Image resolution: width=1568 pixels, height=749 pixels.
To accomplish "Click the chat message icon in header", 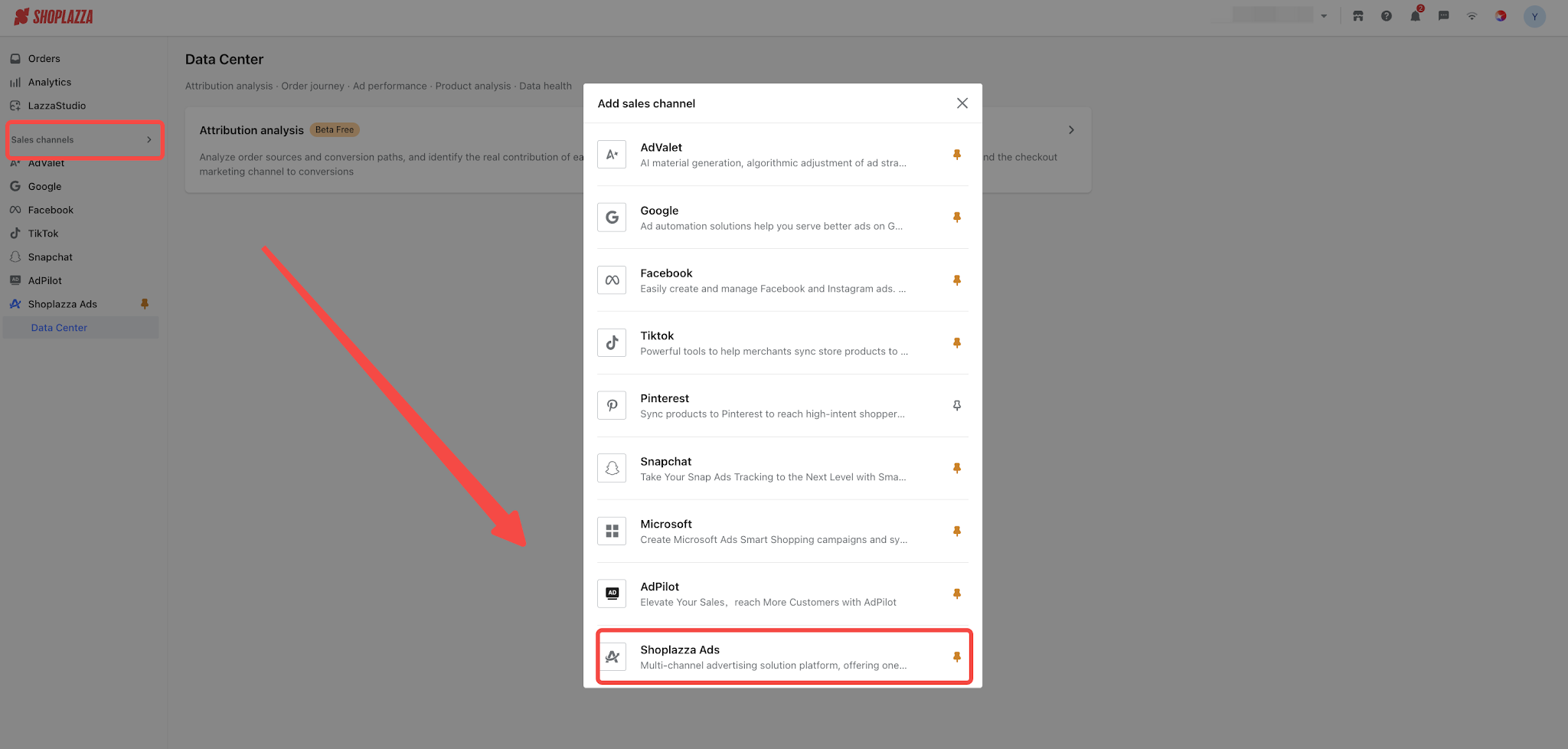I will pyautogui.click(x=1443, y=16).
